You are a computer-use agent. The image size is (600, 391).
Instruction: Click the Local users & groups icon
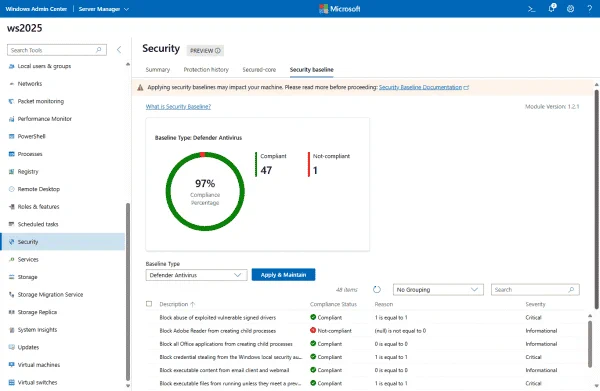click(x=11, y=66)
